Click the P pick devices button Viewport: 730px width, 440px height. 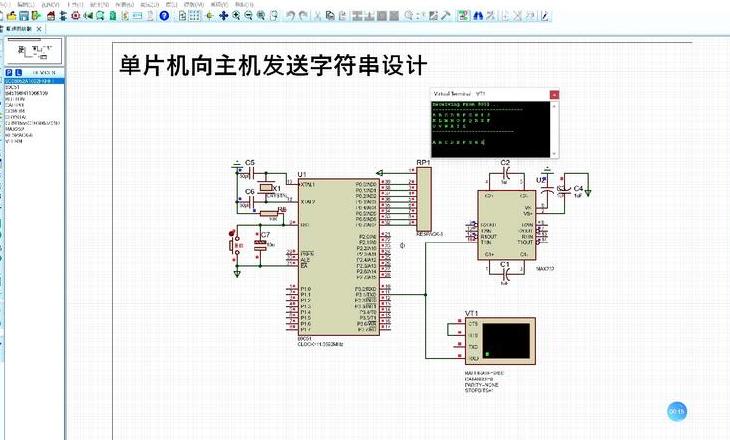(9, 73)
